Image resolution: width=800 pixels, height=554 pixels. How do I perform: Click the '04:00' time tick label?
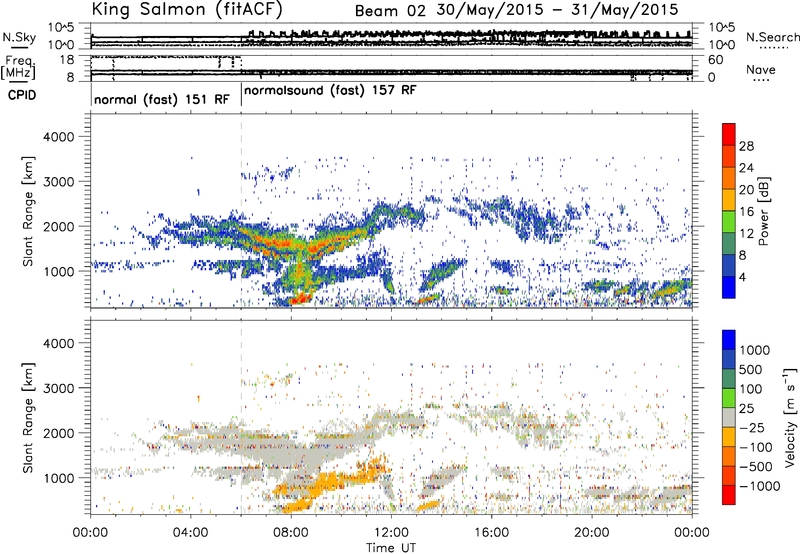point(190,533)
